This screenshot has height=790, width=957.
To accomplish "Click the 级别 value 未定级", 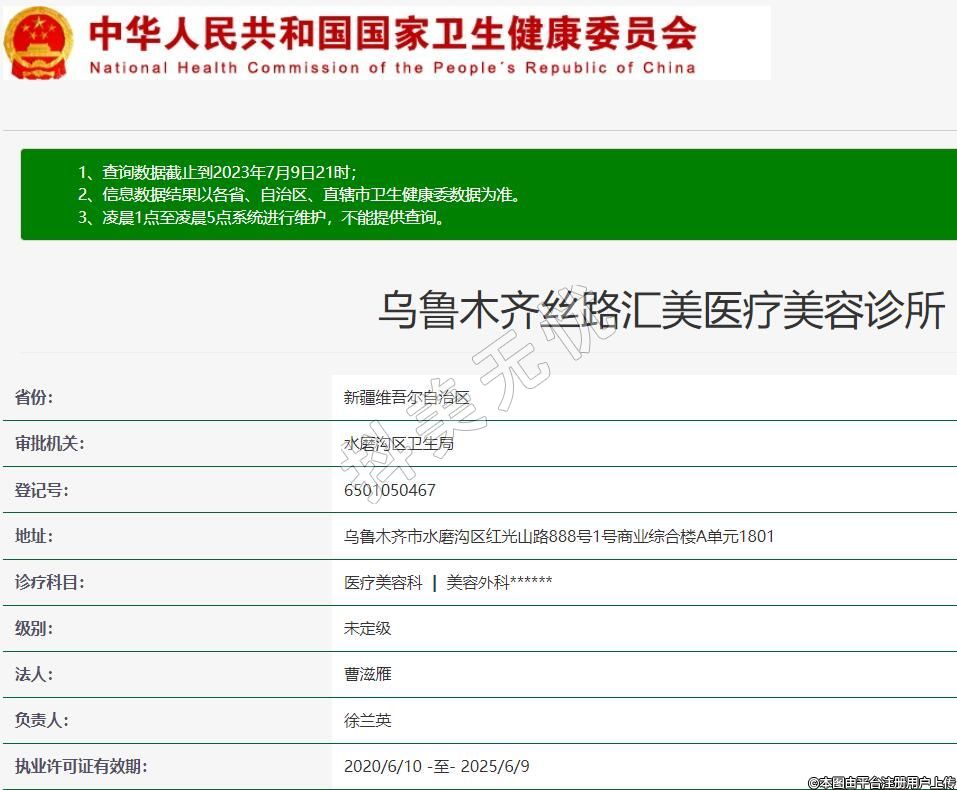I will click(x=367, y=628).
